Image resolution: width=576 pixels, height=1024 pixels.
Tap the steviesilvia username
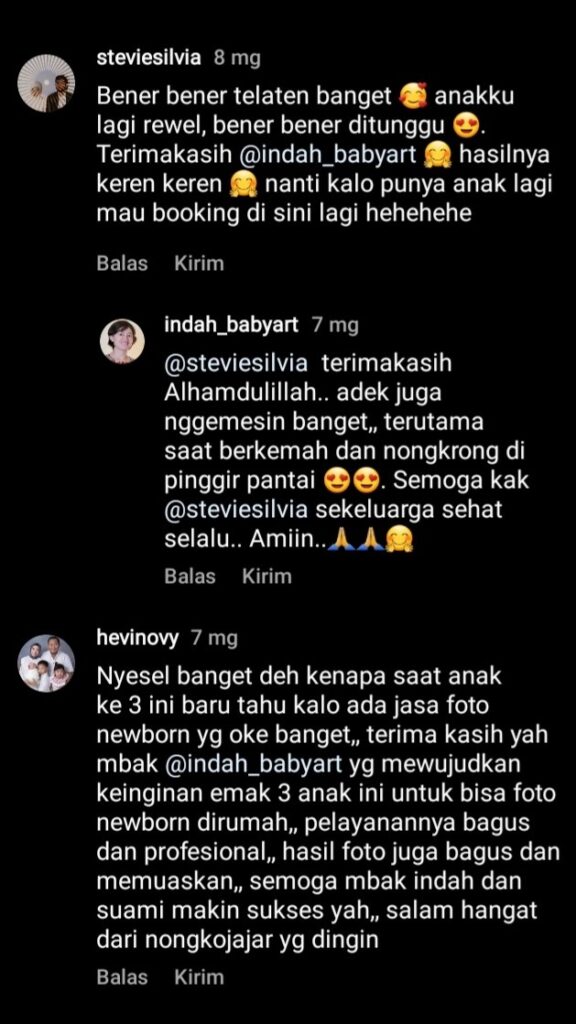149,58
